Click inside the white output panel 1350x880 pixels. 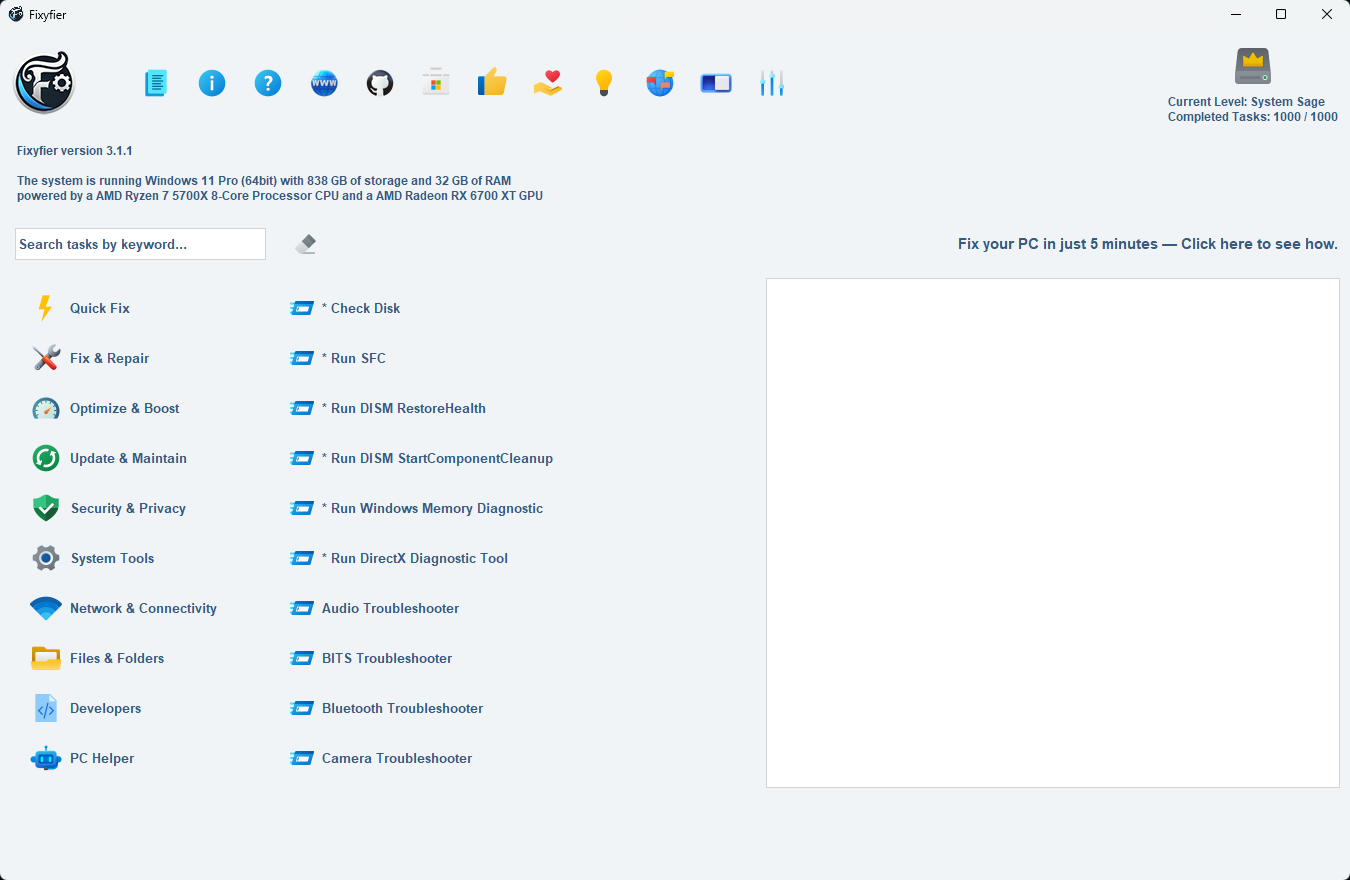click(x=1053, y=533)
